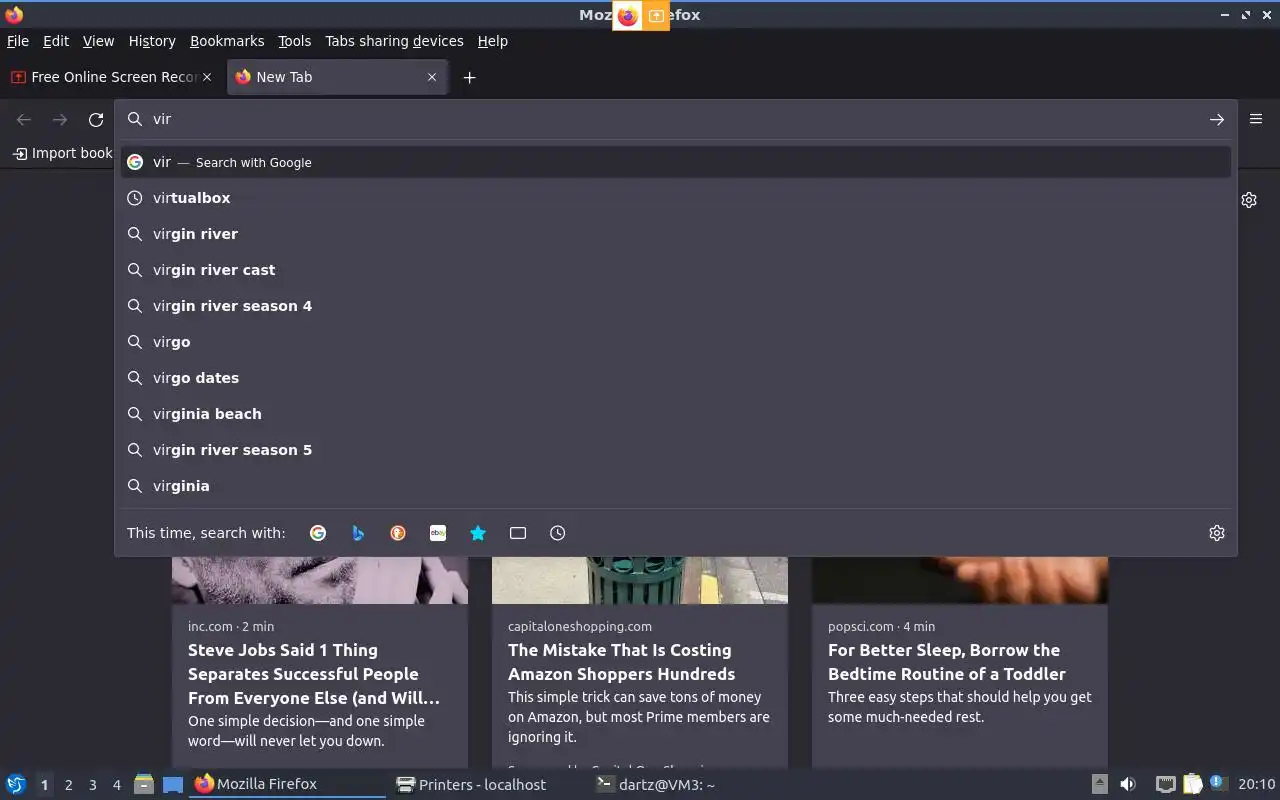The height and width of the screenshot is (800, 1280).
Task: Open a new tab with plus button
Action: point(469,77)
